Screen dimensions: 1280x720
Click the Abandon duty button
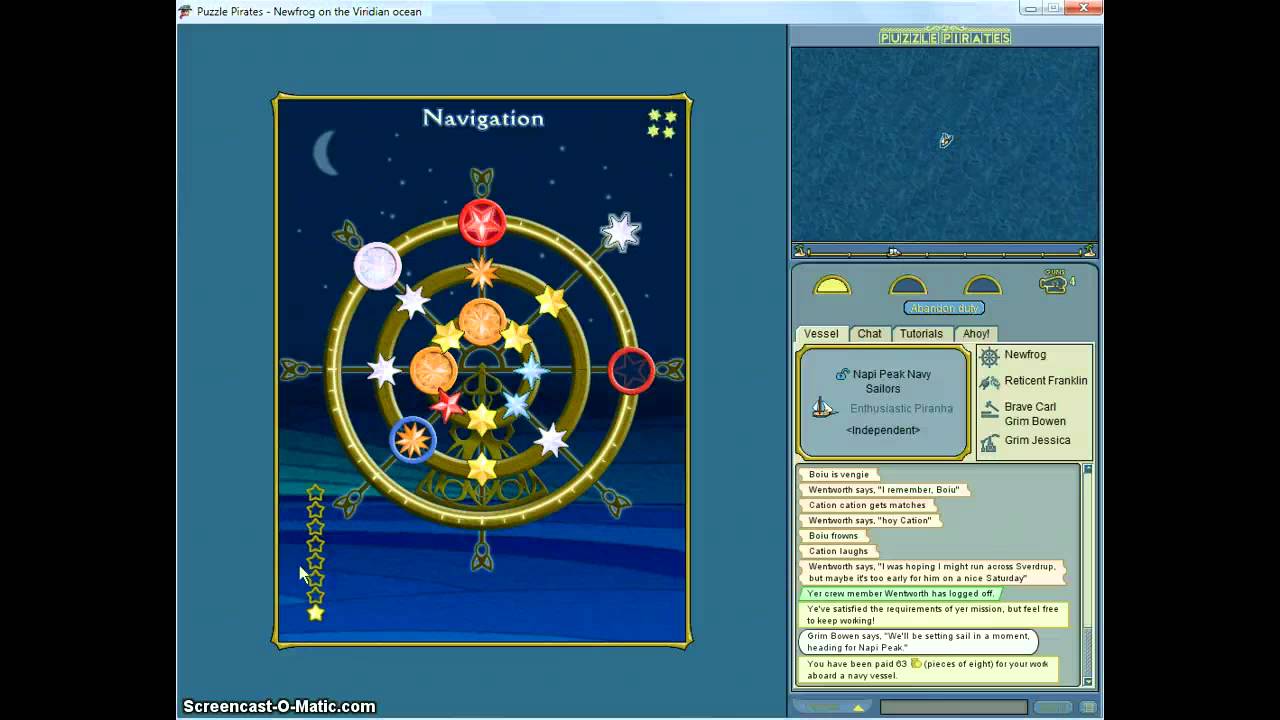pyautogui.click(x=944, y=308)
